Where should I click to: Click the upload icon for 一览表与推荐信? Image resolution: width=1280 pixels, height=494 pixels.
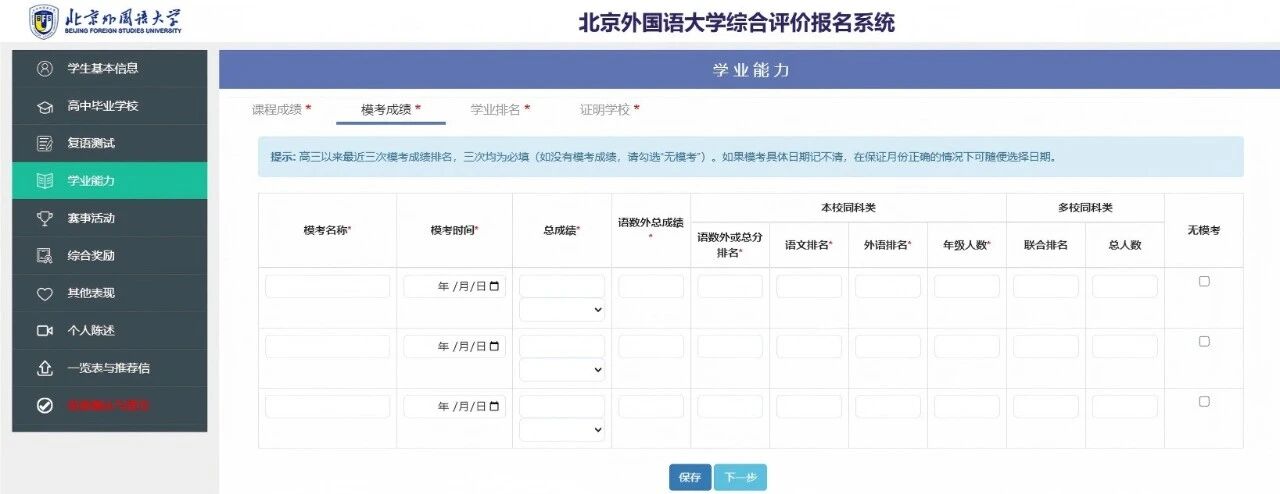point(44,368)
